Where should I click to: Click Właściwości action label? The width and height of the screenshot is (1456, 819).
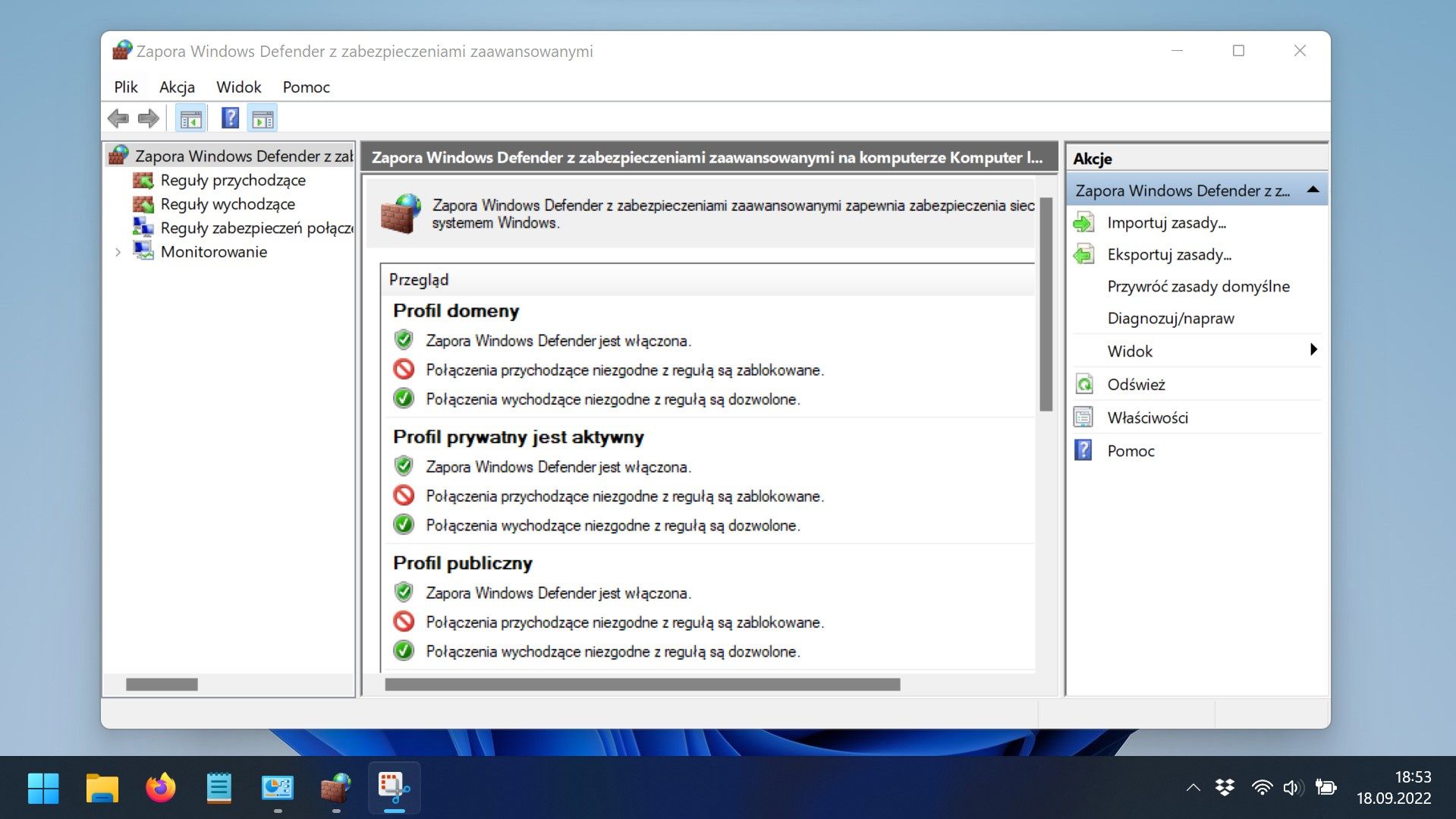(x=1147, y=417)
